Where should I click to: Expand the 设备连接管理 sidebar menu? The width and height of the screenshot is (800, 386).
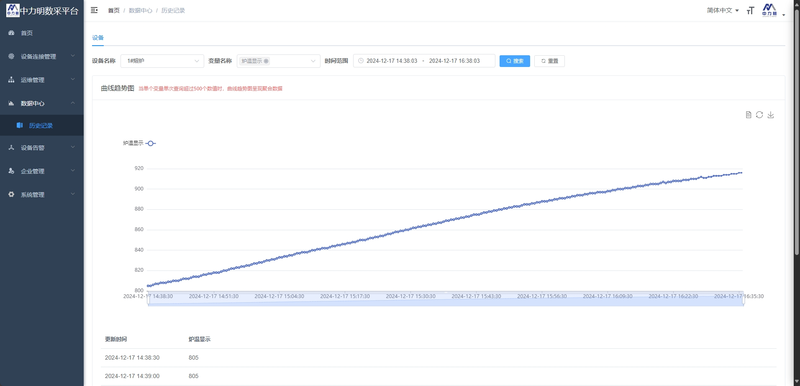pyautogui.click(x=42, y=56)
